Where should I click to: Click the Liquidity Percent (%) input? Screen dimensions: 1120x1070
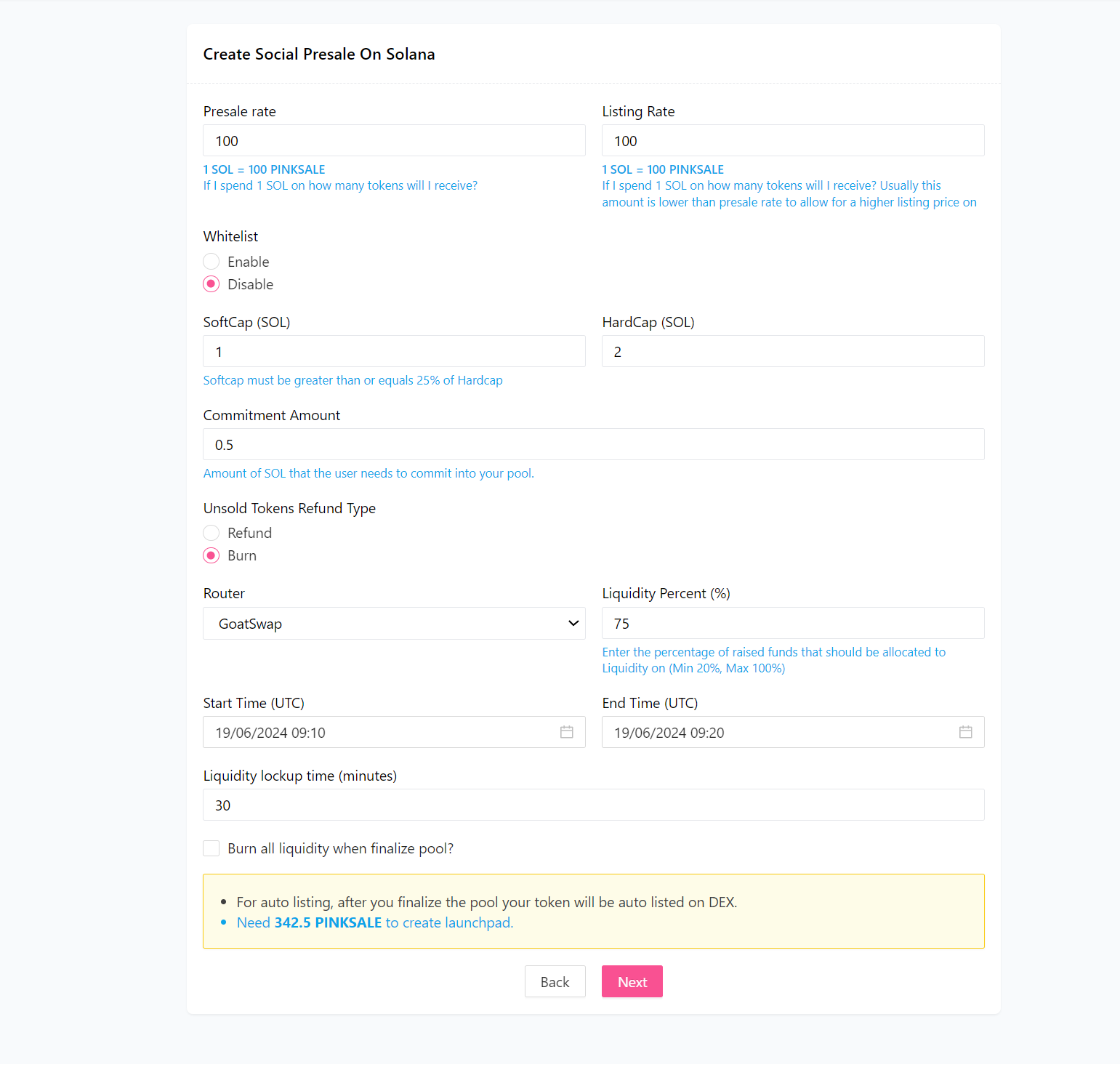point(793,623)
